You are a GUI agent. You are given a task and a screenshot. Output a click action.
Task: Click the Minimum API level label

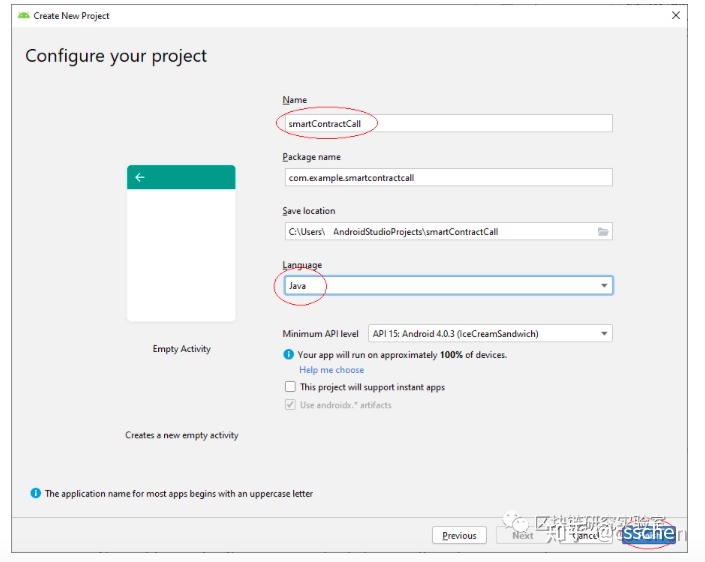pos(320,334)
